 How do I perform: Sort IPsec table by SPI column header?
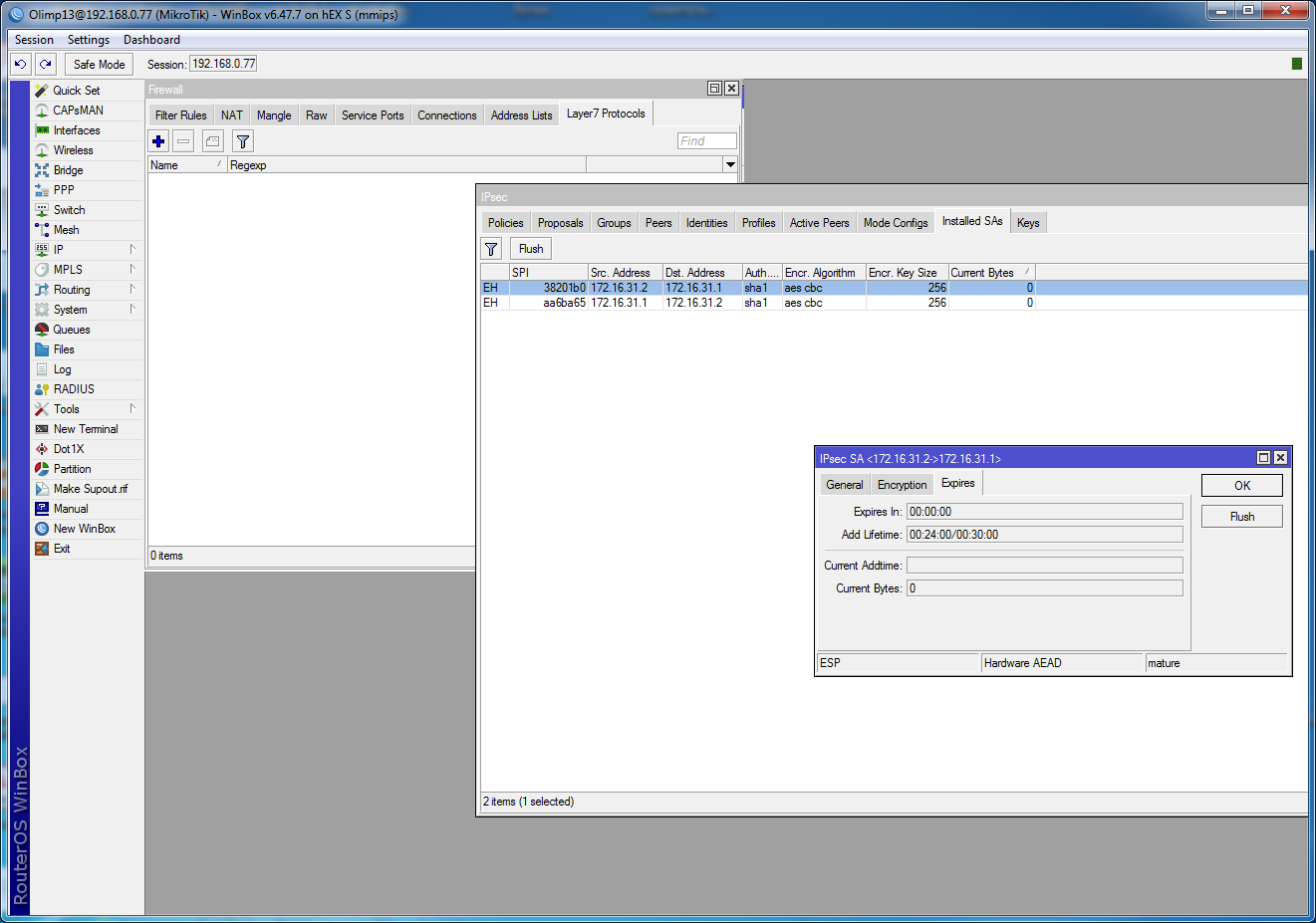tap(548, 273)
